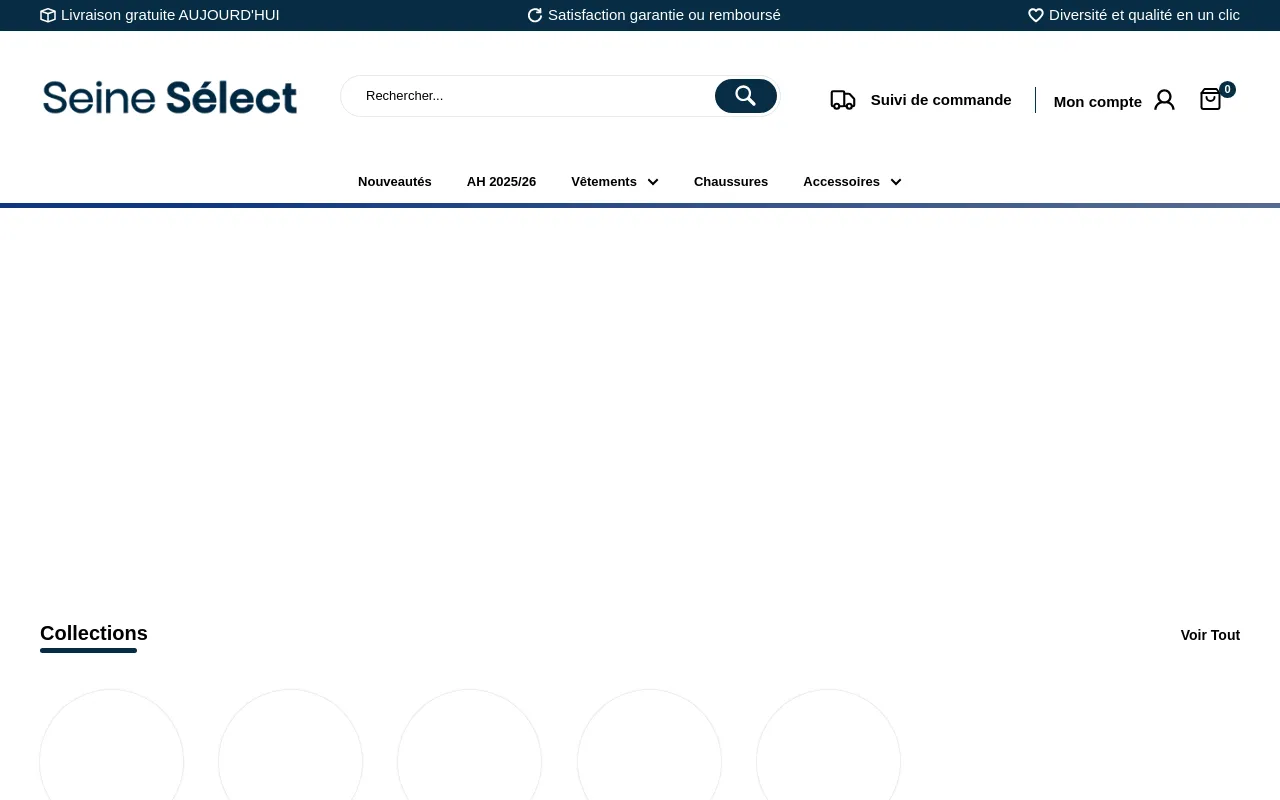Click the Suivi de commande link
Image resolution: width=1280 pixels, height=800 pixels.
pyautogui.click(x=941, y=100)
